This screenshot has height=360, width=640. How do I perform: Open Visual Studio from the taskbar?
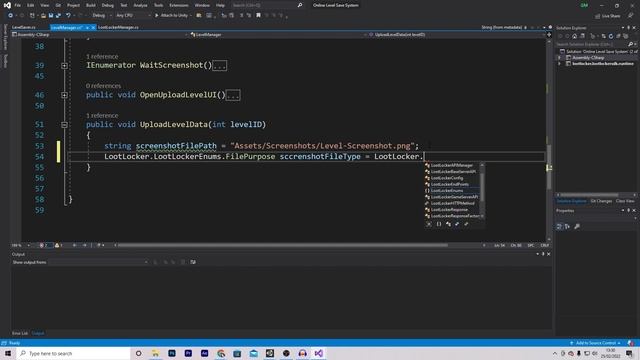pos(319,353)
